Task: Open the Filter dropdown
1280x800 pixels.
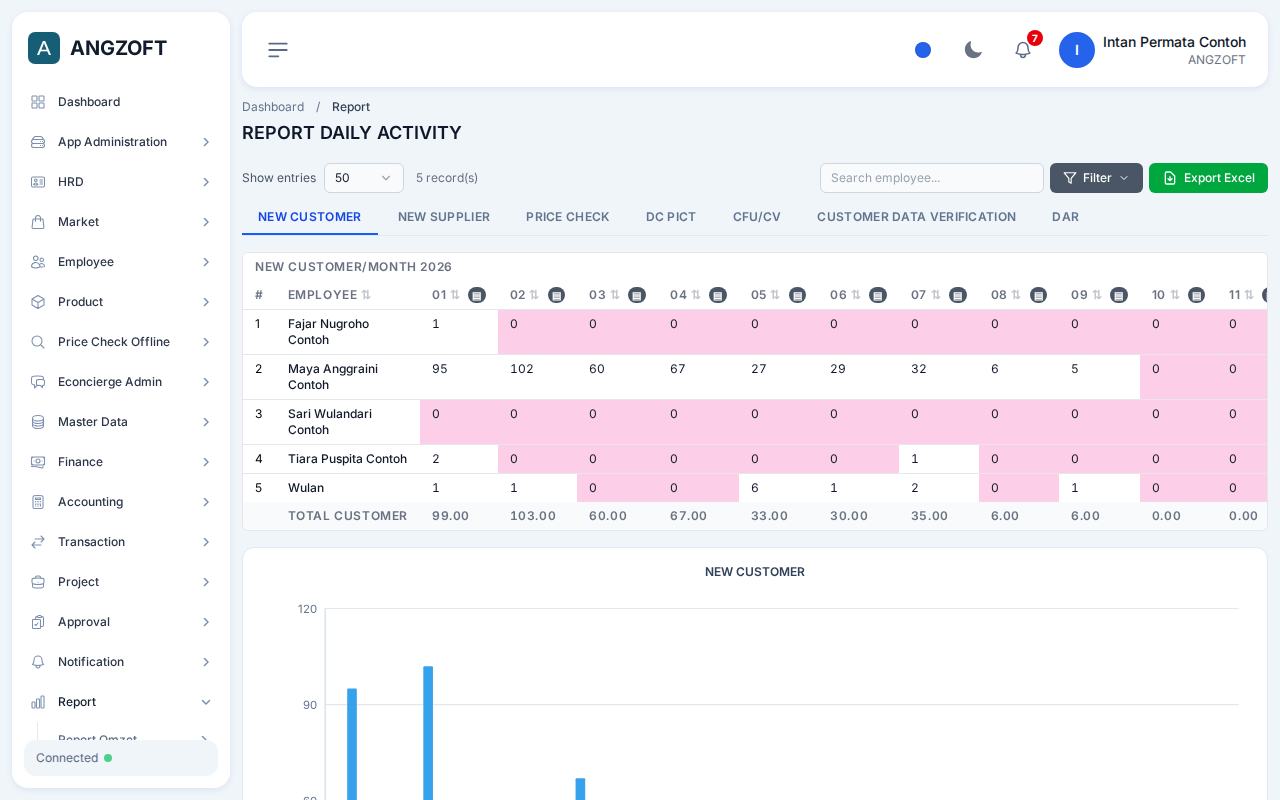Action: pyautogui.click(x=1096, y=178)
